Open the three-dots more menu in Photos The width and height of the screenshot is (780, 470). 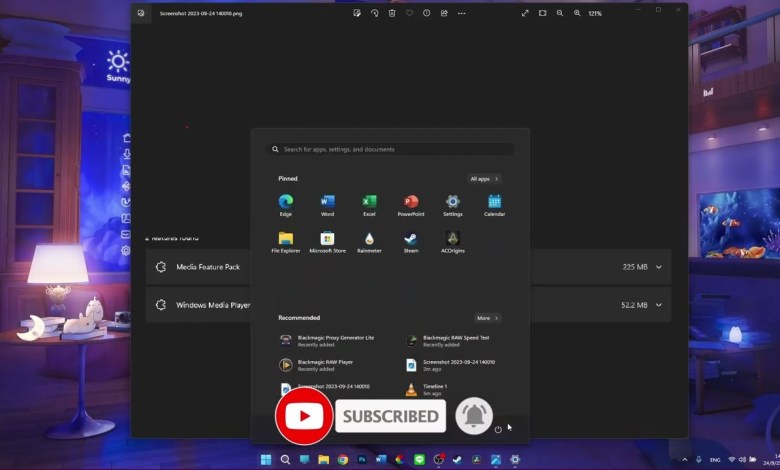(x=461, y=13)
